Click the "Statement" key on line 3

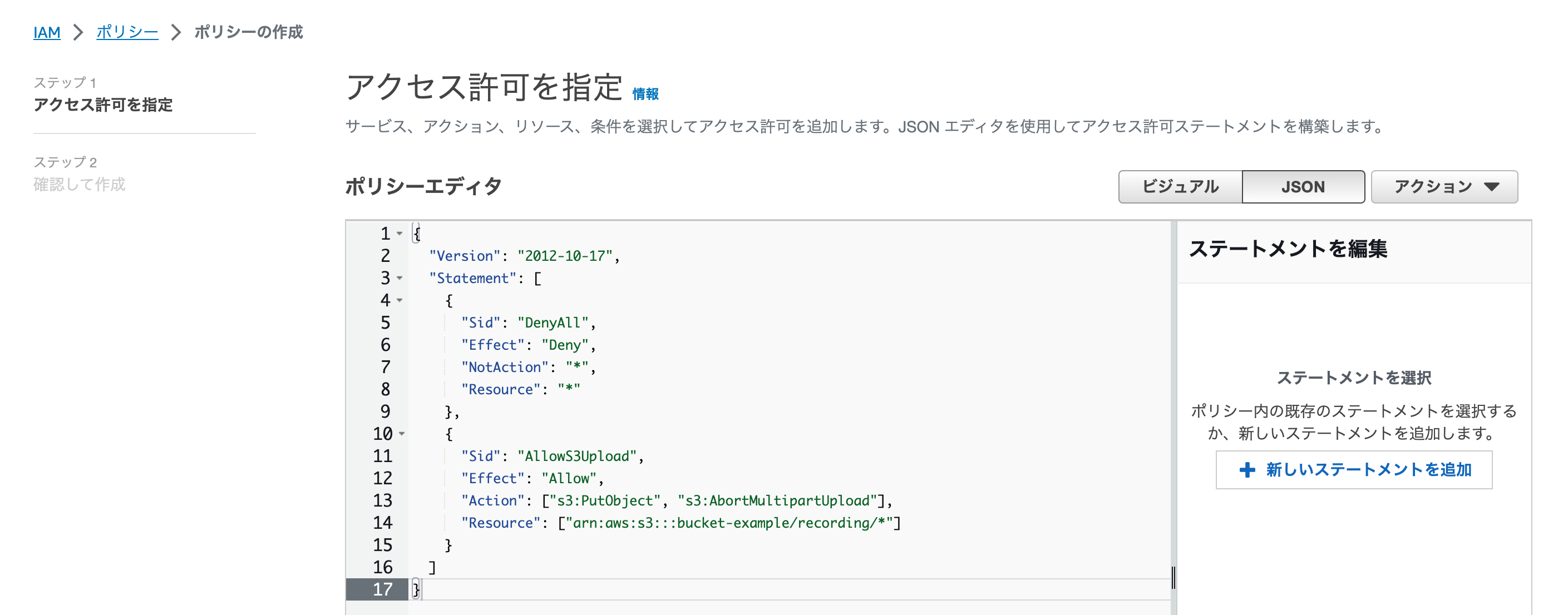[x=472, y=278]
